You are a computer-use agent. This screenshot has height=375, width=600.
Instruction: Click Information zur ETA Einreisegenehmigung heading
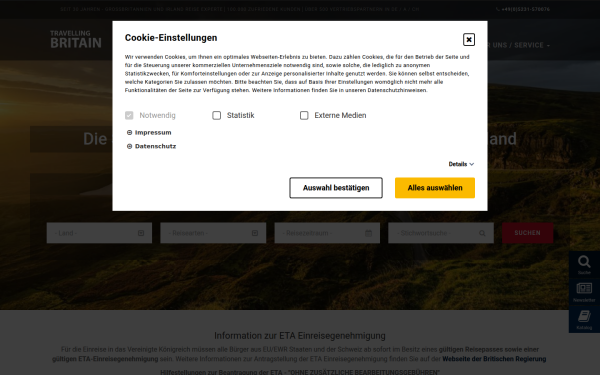(300, 336)
